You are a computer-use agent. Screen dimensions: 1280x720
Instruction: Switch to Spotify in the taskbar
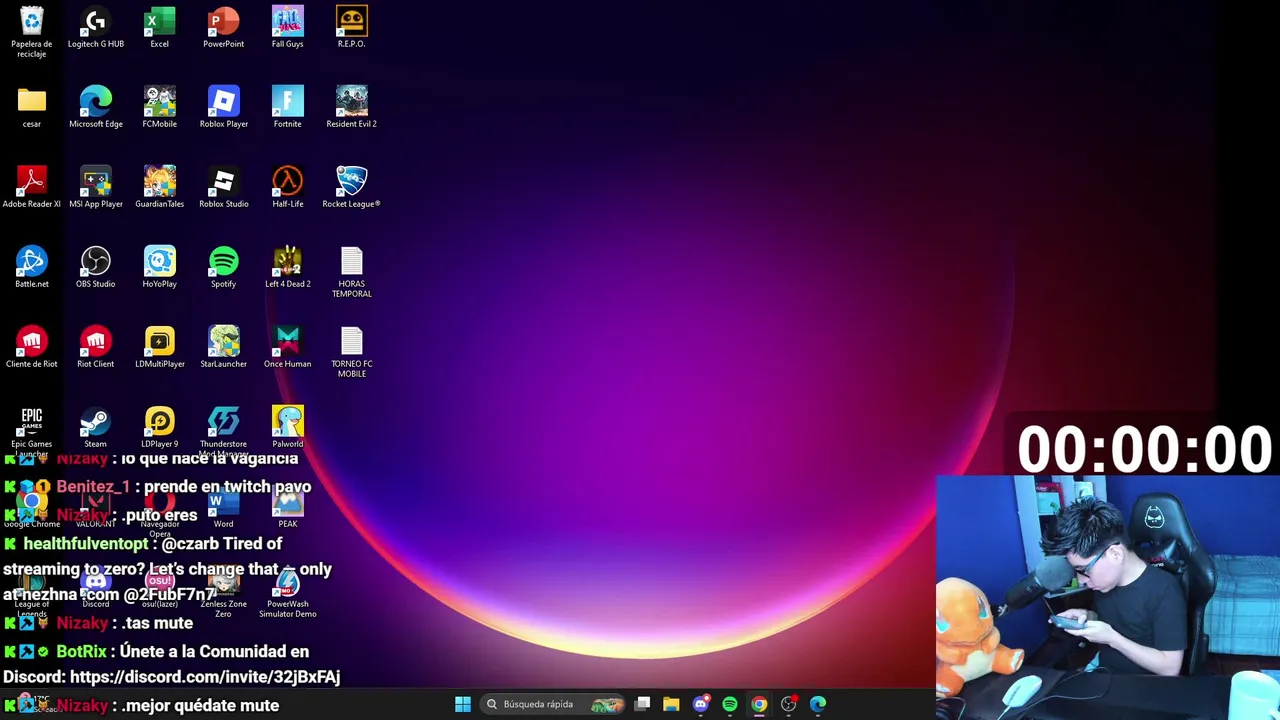(730, 704)
